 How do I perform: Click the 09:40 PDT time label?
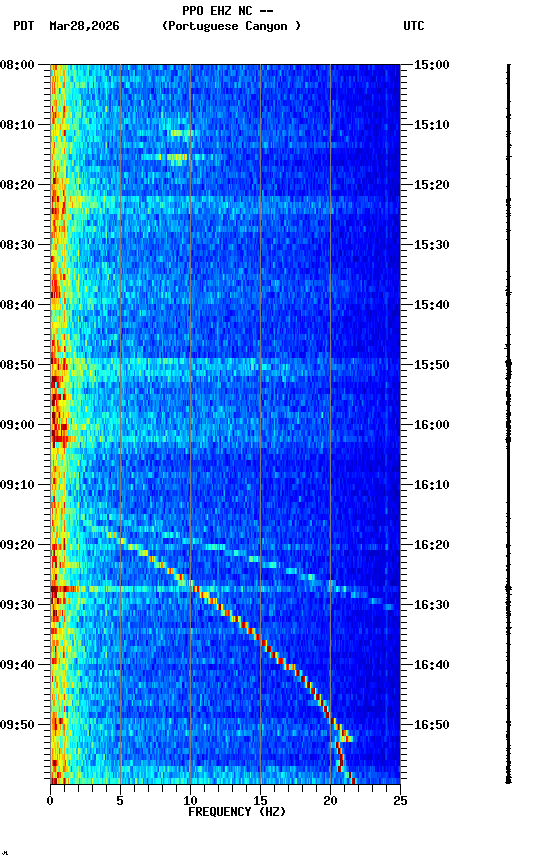point(17,665)
